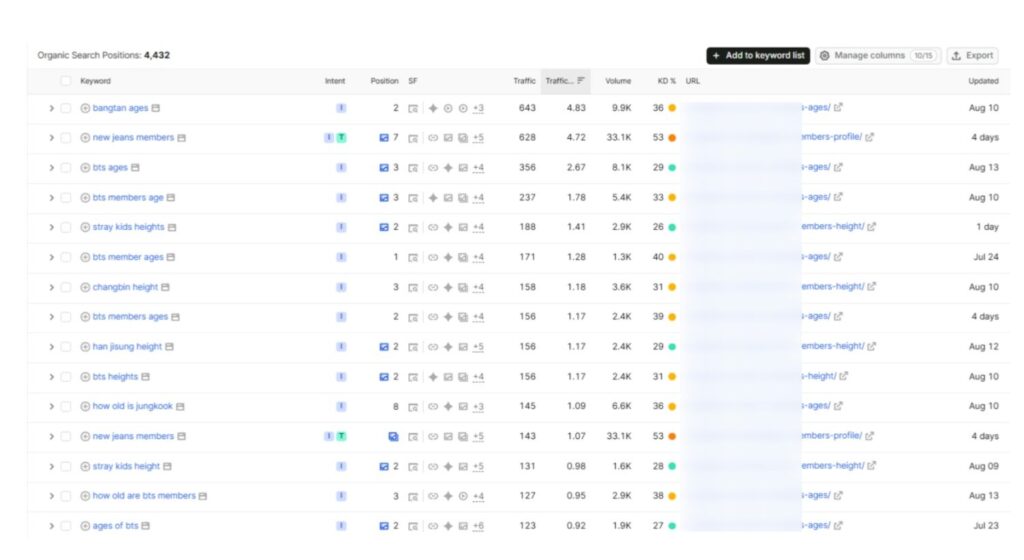Screen dimensions: 1024x560
Task: Click the plus icon beside "bangtan ages"
Action: click(85, 108)
